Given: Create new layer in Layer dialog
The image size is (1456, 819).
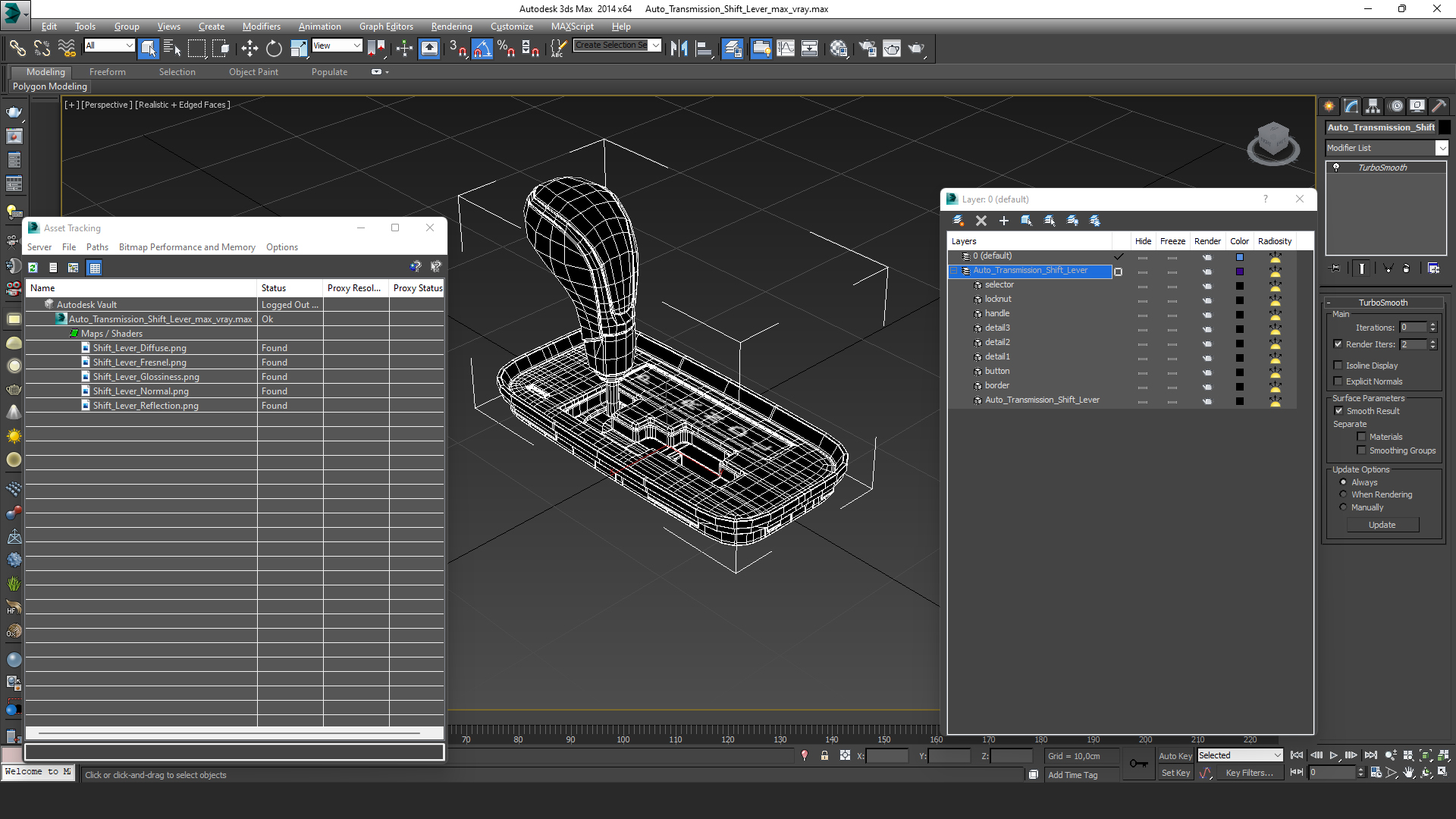Looking at the screenshot, I should coord(959,221).
